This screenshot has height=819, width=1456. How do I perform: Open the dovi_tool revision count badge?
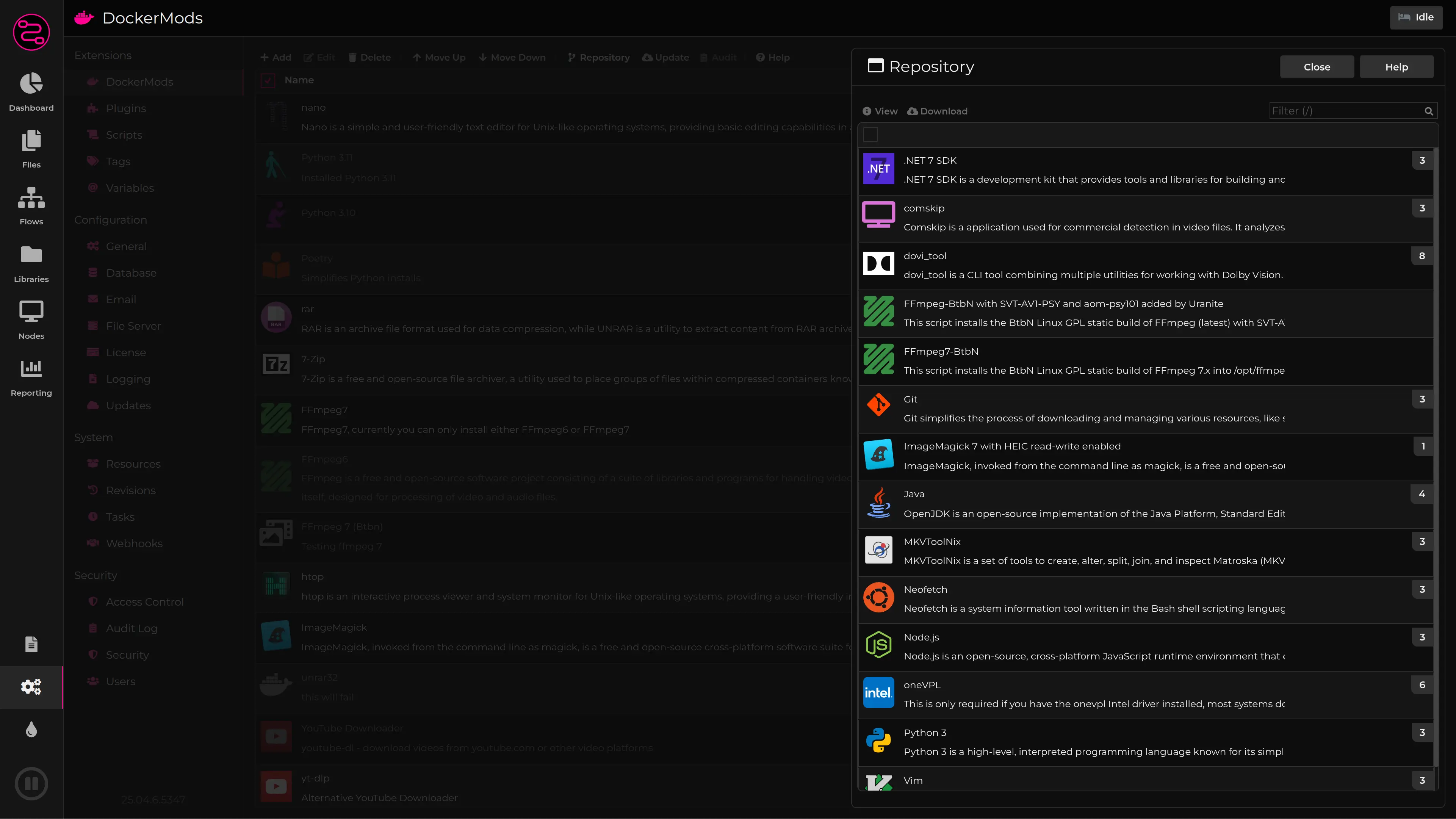(1422, 256)
